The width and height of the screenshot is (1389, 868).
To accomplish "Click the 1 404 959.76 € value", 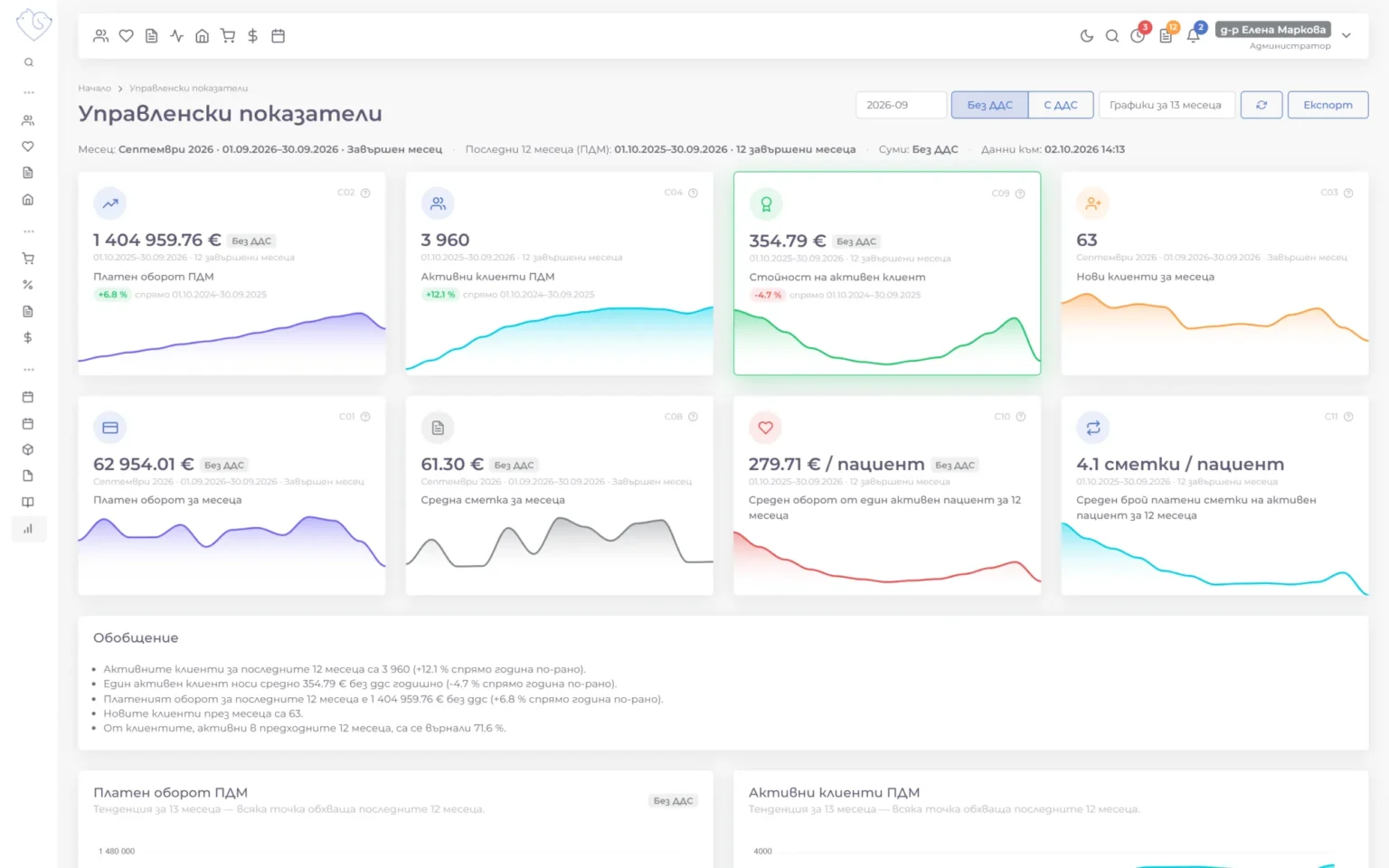I will 157,241.
